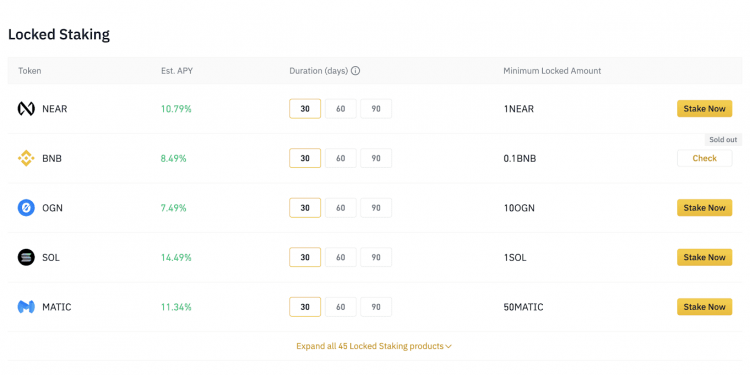The height and width of the screenshot is (375, 750).
Task: Click the 1SOL minimum locked amount
Action: tap(515, 257)
